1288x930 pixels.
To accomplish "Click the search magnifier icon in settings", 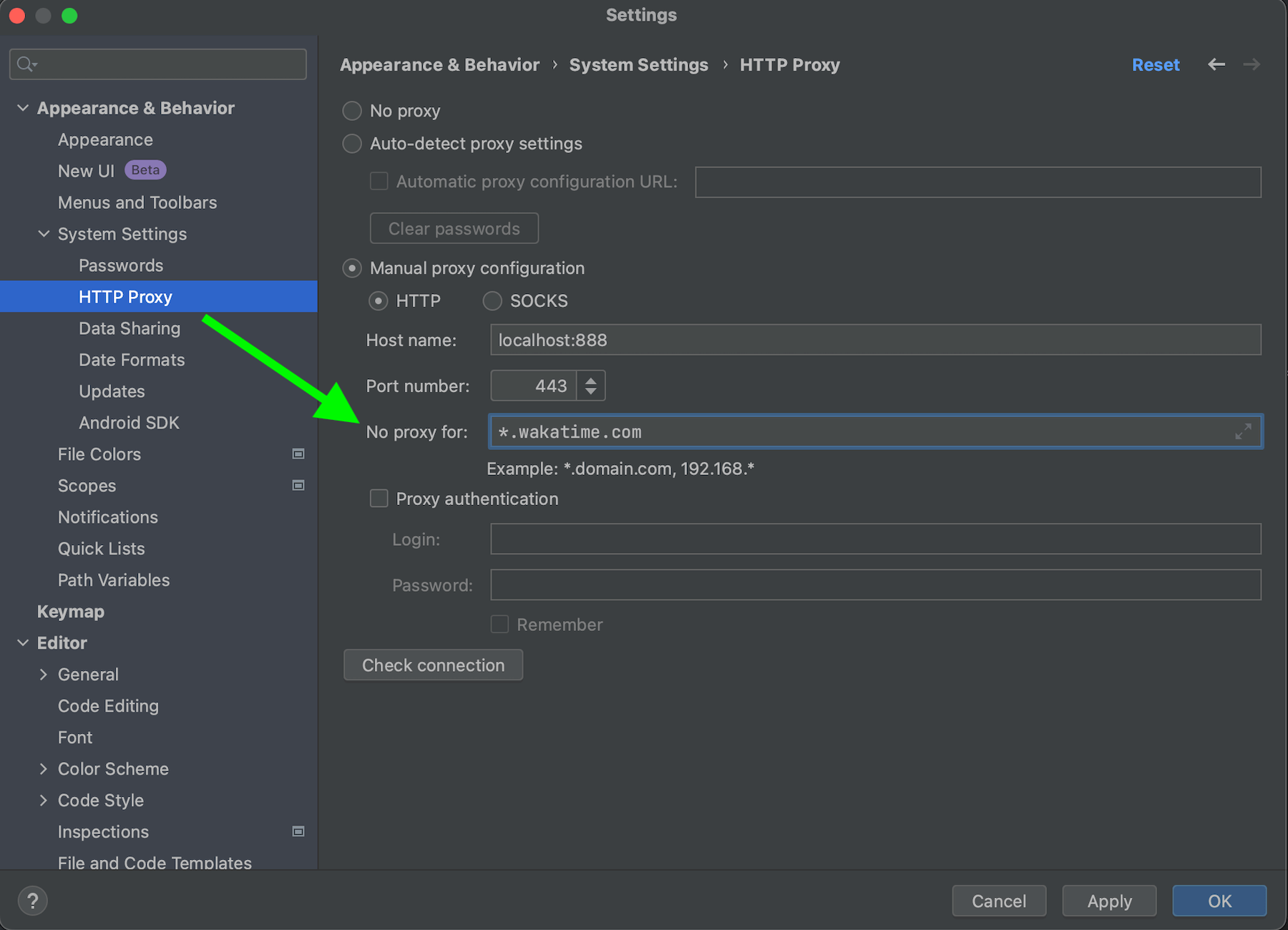I will coord(26,64).
